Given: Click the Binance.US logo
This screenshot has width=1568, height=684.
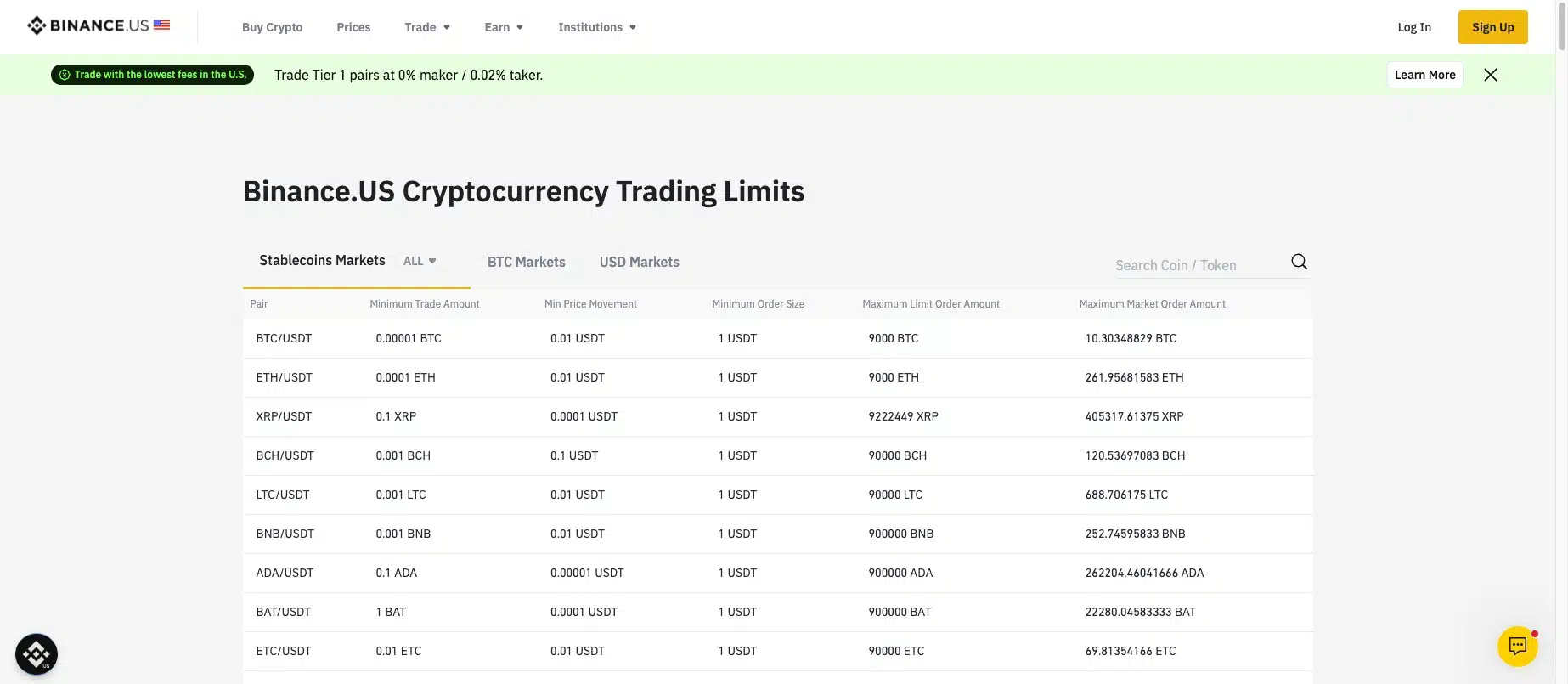Looking at the screenshot, I should [x=99, y=25].
